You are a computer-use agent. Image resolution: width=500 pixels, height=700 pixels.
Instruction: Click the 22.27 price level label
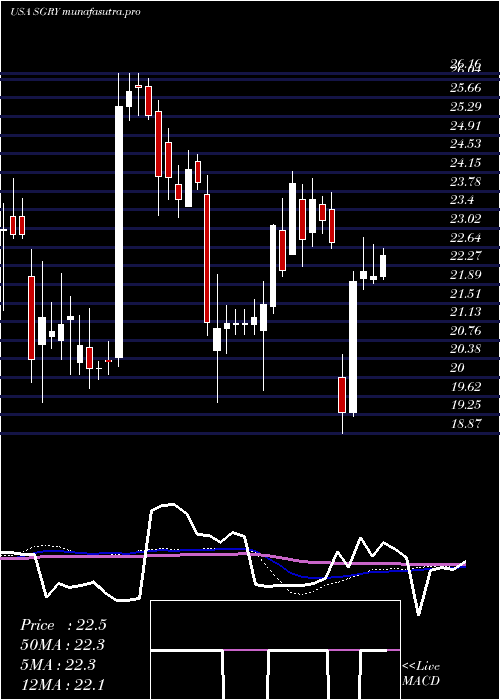[466, 256]
